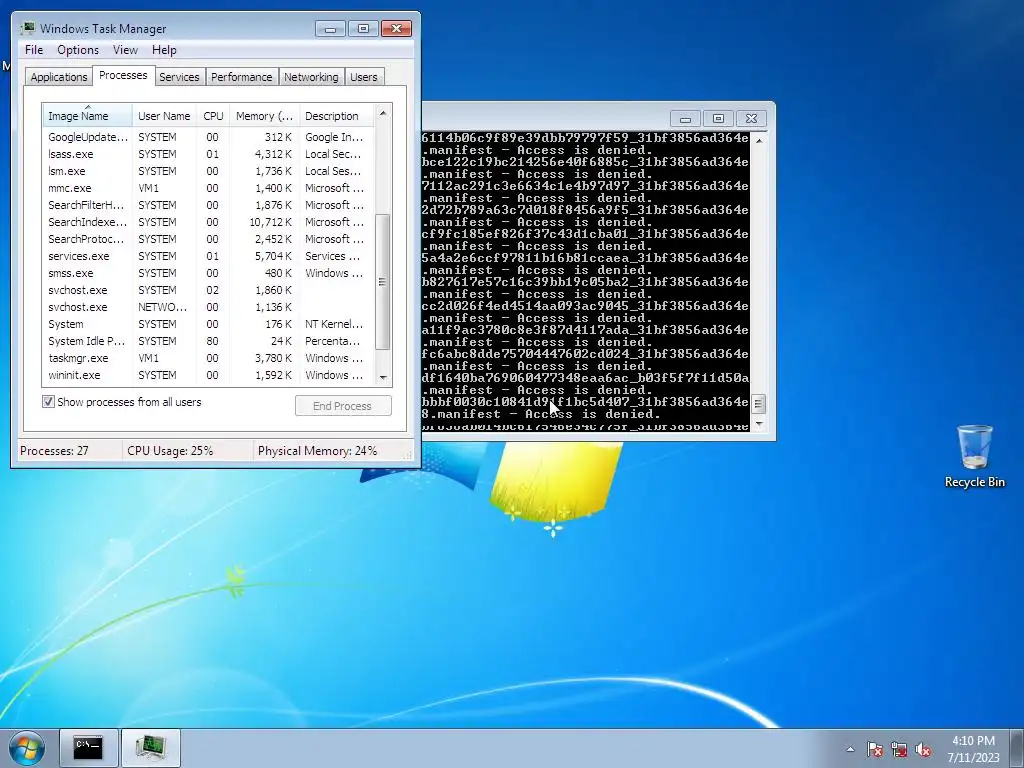Viewport: 1024px width, 768px height.
Task: Switch to the Users tab
Action: click(x=364, y=77)
